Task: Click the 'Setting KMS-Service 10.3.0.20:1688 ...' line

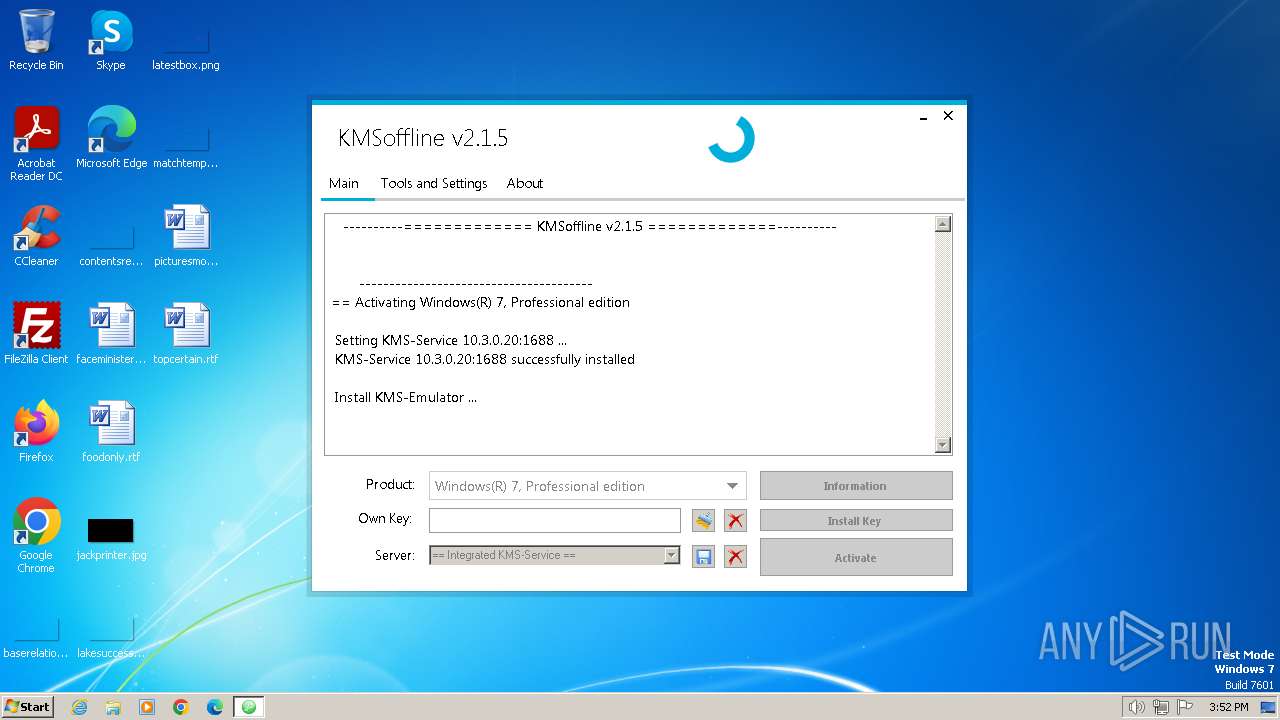Action: (451, 340)
